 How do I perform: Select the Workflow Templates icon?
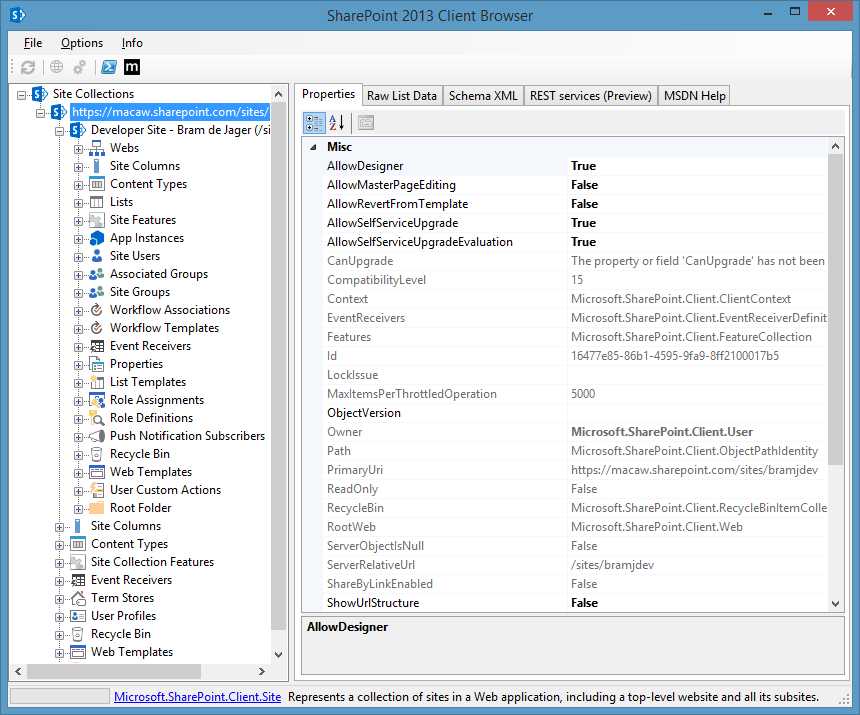point(97,328)
